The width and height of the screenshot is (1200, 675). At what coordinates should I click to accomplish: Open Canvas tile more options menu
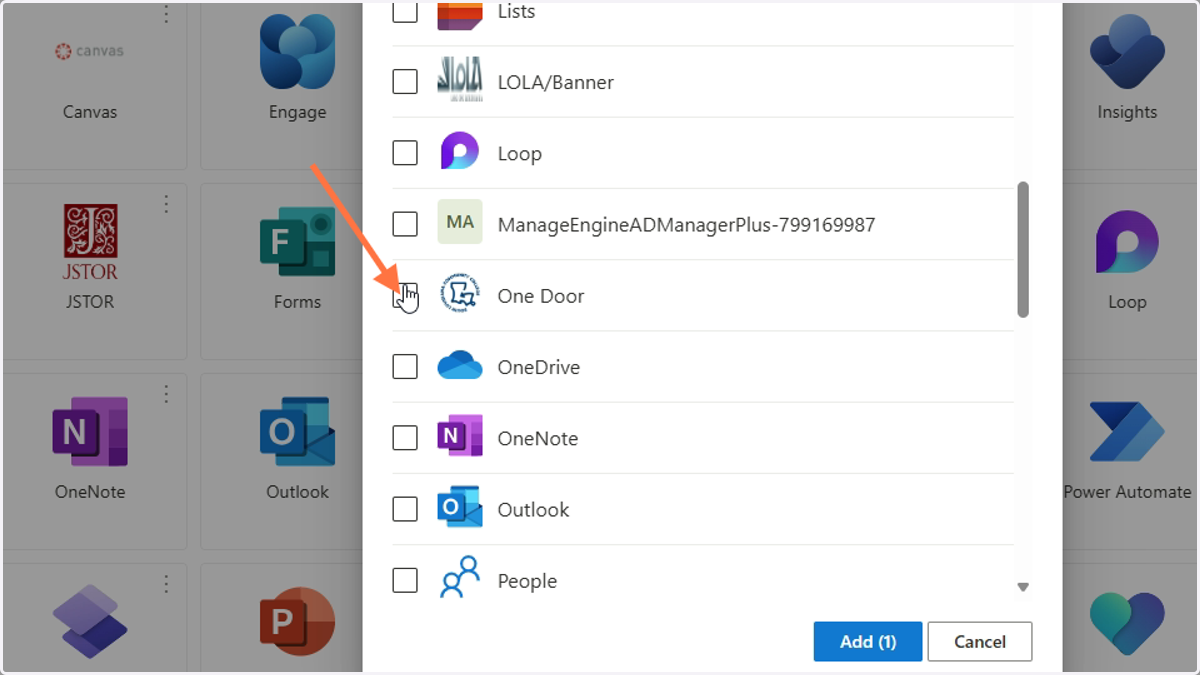tap(166, 14)
